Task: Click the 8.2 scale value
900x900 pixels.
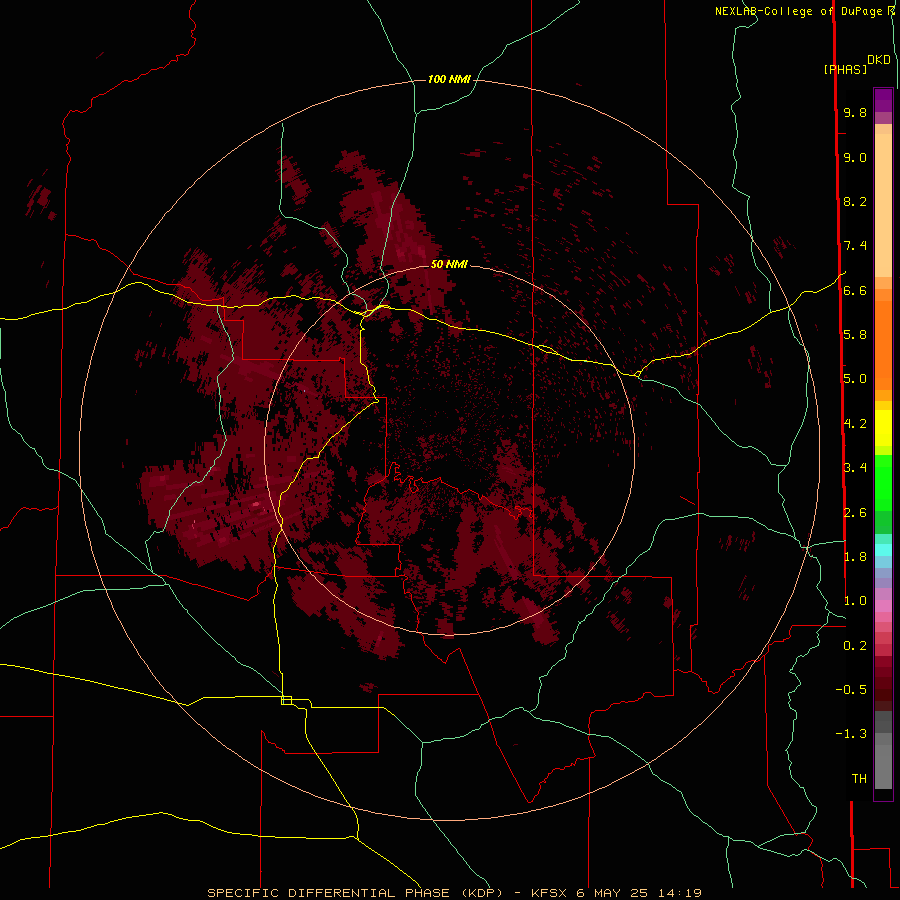Action: coord(855,201)
